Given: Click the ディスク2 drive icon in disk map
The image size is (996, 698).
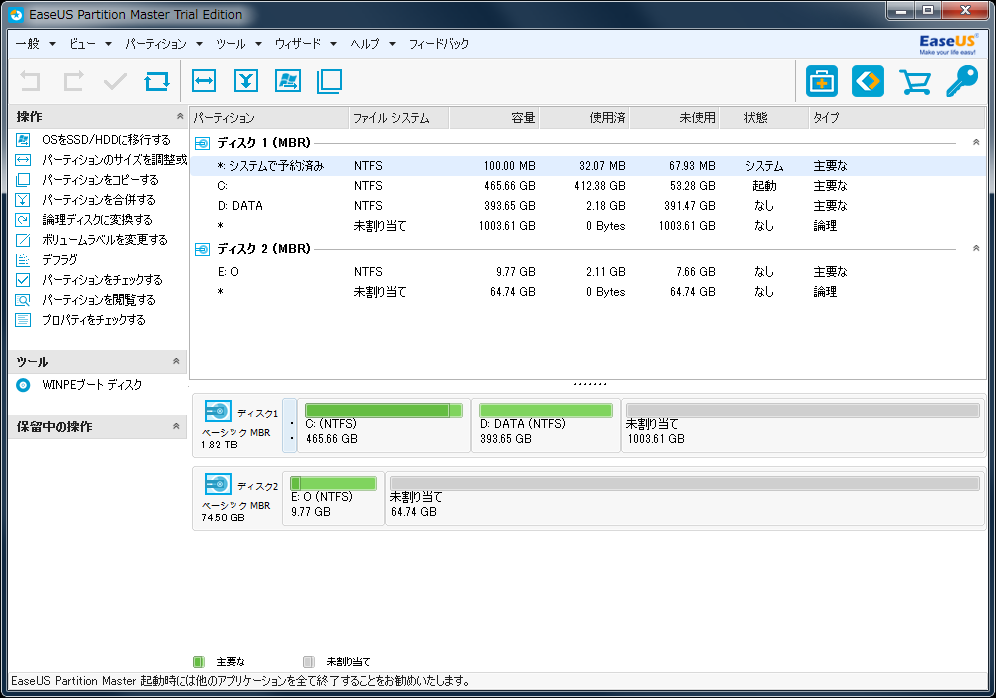Looking at the screenshot, I should pos(218,485).
